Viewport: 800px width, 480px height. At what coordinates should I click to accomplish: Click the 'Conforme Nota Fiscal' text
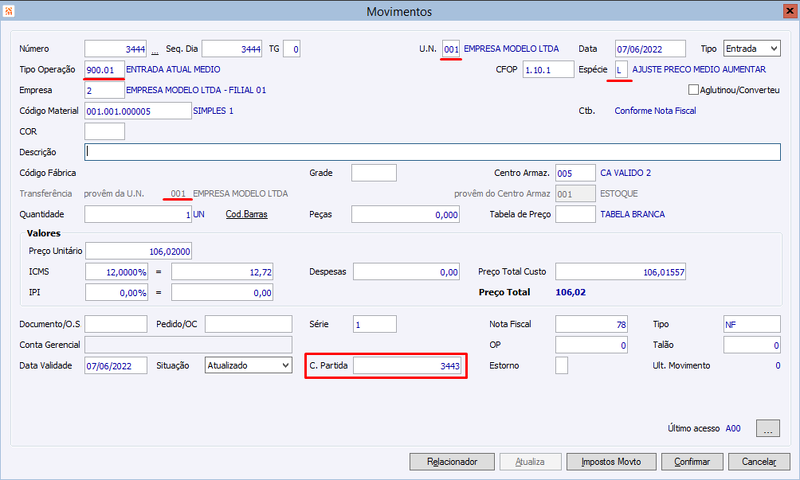(655, 111)
